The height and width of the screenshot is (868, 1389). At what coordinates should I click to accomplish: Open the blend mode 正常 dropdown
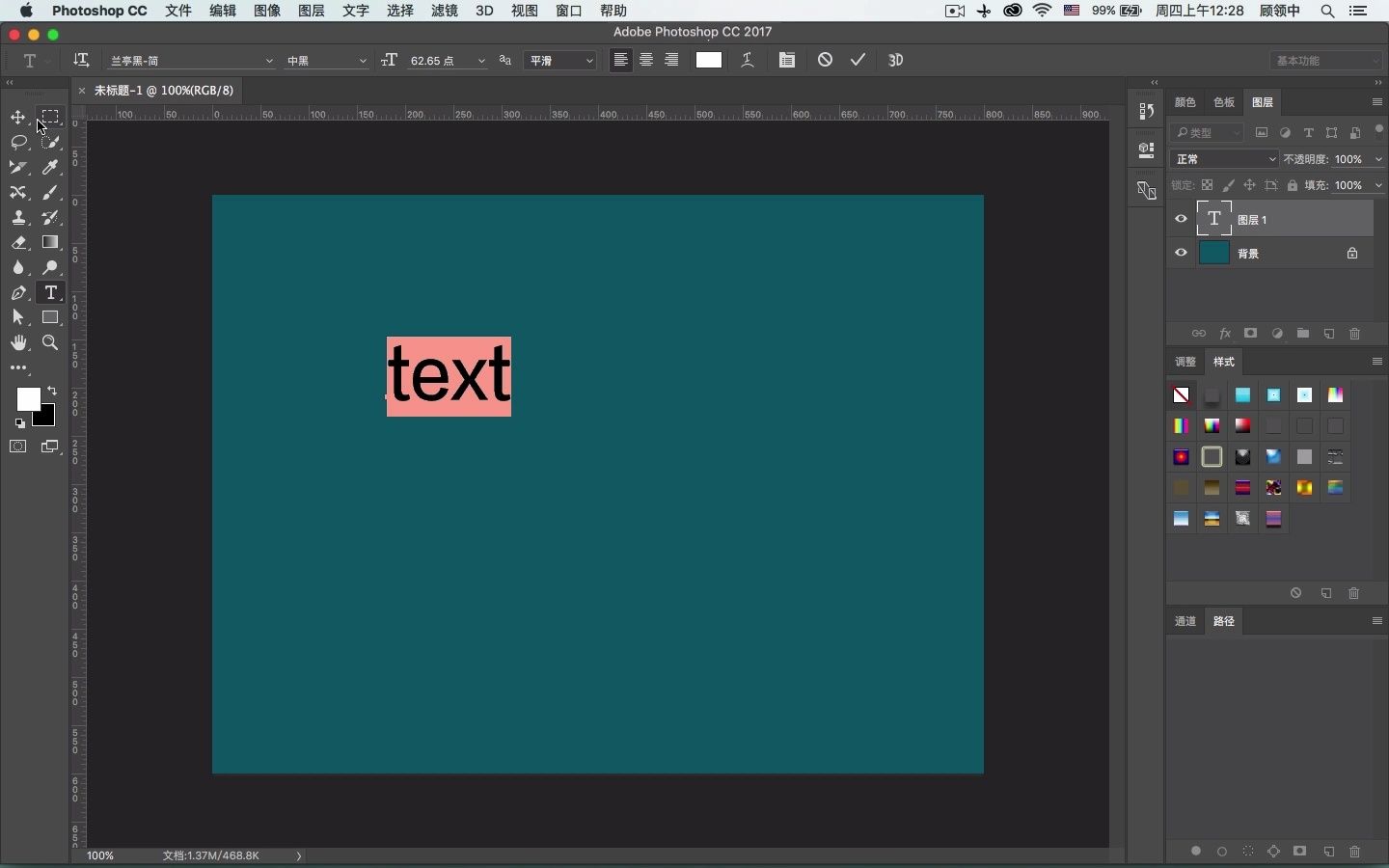coord(1225,159)
